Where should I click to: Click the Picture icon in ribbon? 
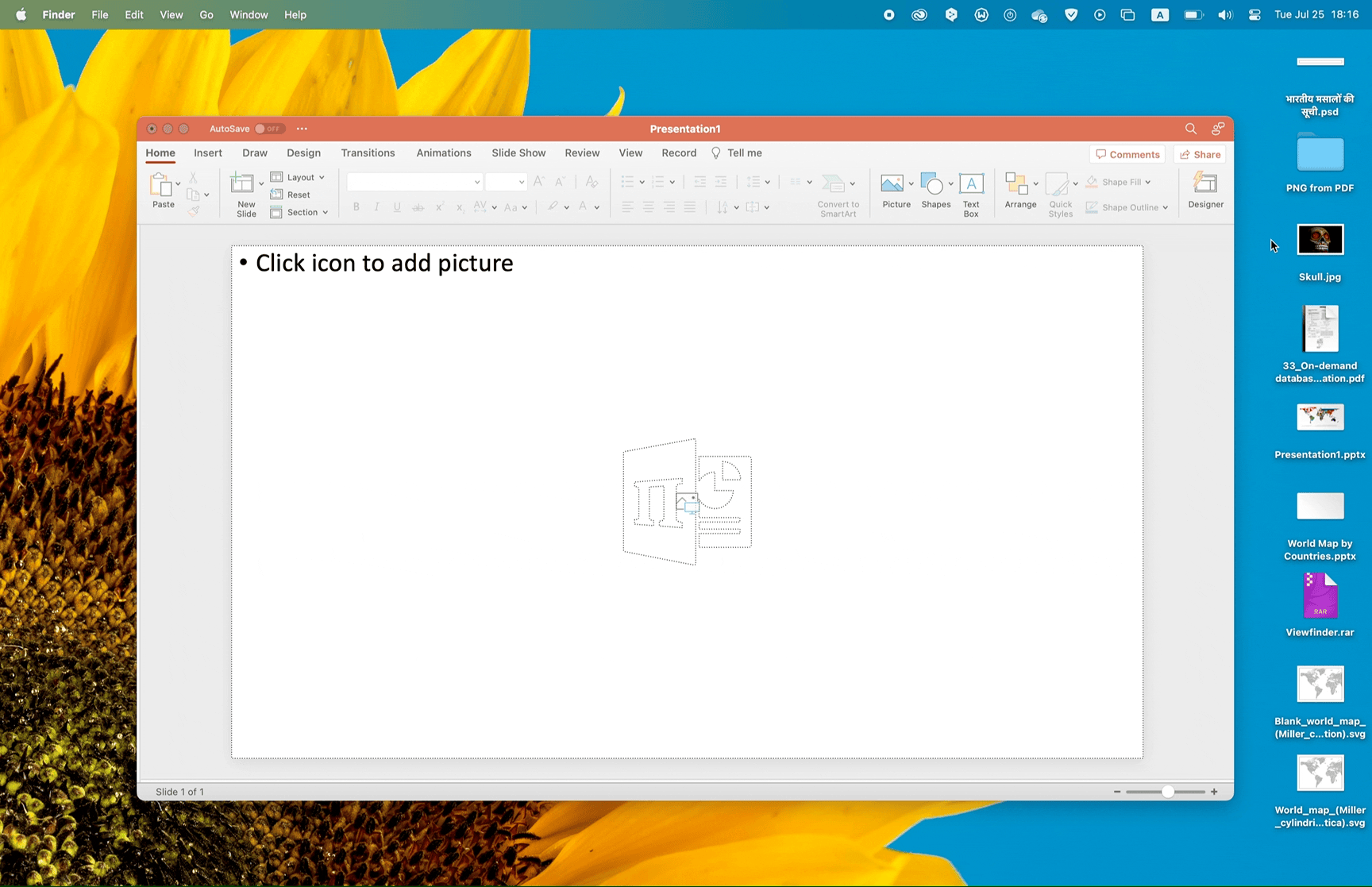pos(892,185)
